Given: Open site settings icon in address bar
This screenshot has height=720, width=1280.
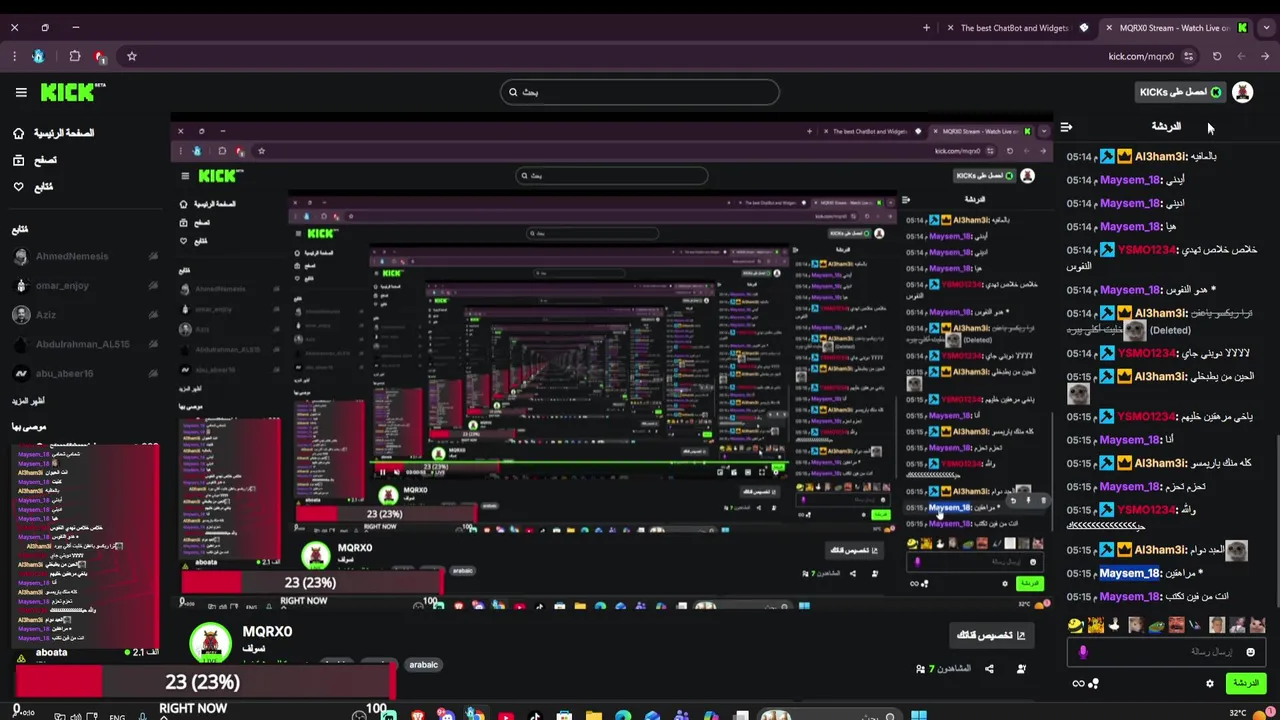Looking at the screenshot, I should point(1188,56).
